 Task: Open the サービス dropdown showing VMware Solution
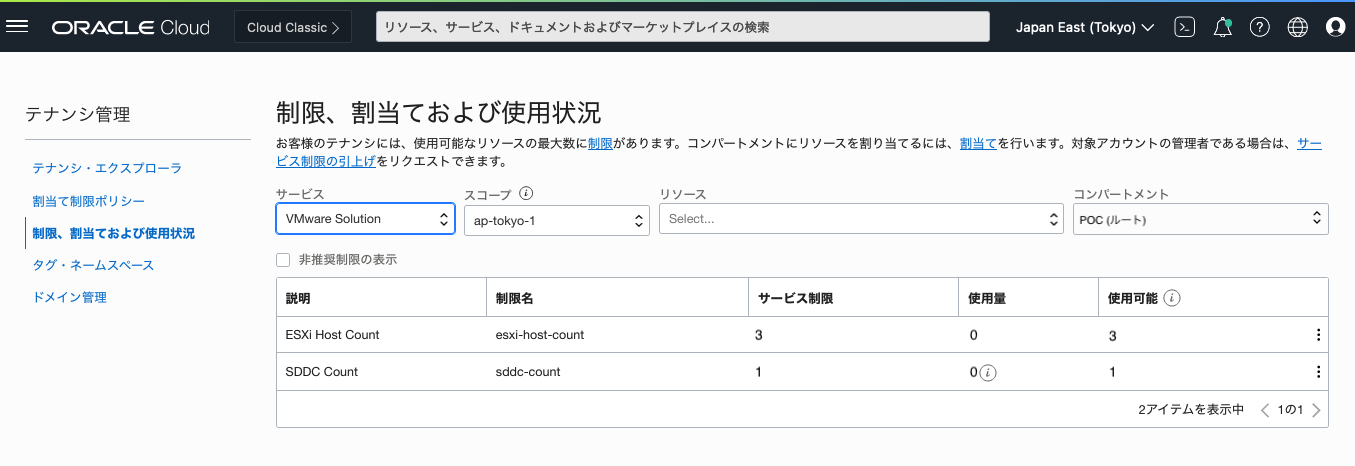coord(366,219)
